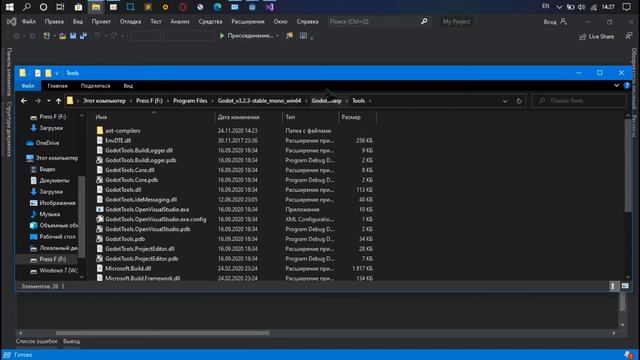This screenshot has width=640, height=360.
Task: Refresh the Tools folder view
Action: (x=519, y=101)
